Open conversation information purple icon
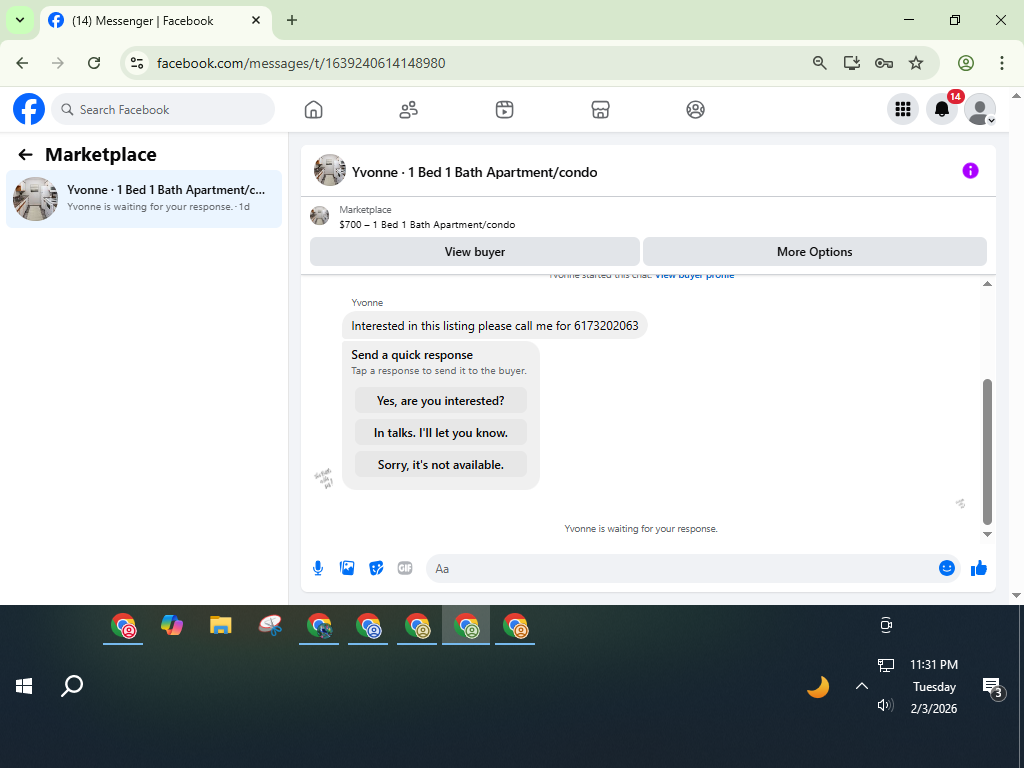 tap(970, 171)
